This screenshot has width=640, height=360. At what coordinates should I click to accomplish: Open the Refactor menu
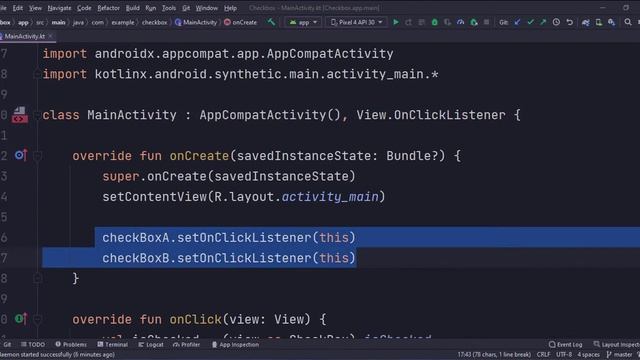pyautogui.click(x=108, y=8)
